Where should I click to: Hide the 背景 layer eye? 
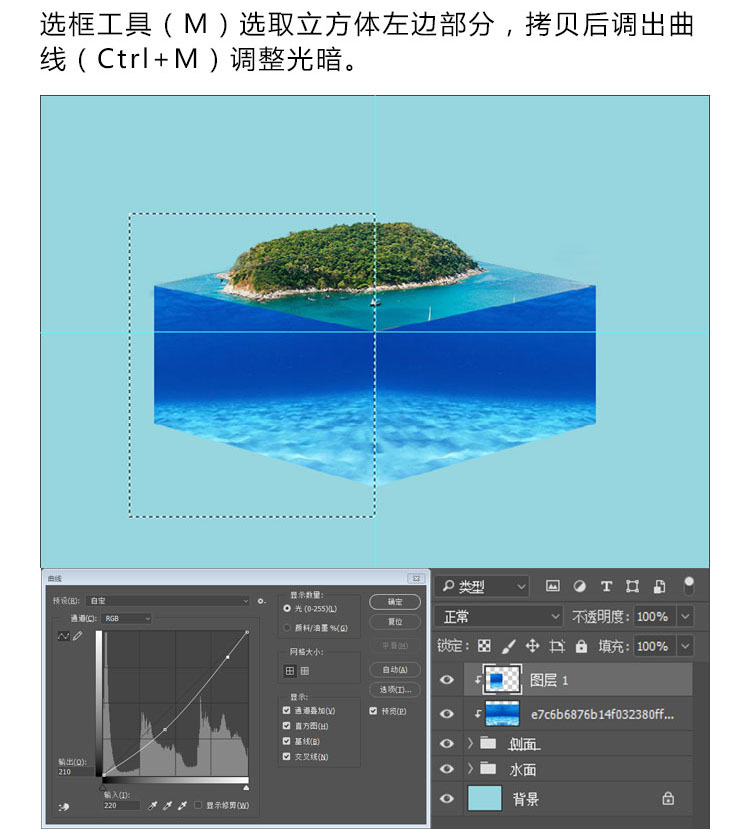pyautogui.click(x=447, y=798)
